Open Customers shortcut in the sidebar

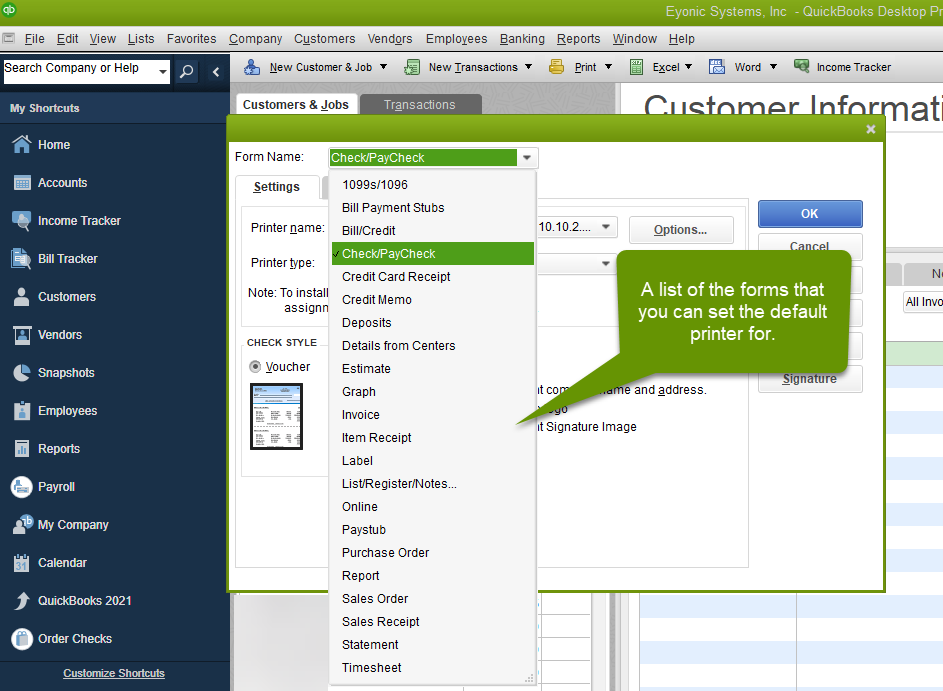(67, 296)
